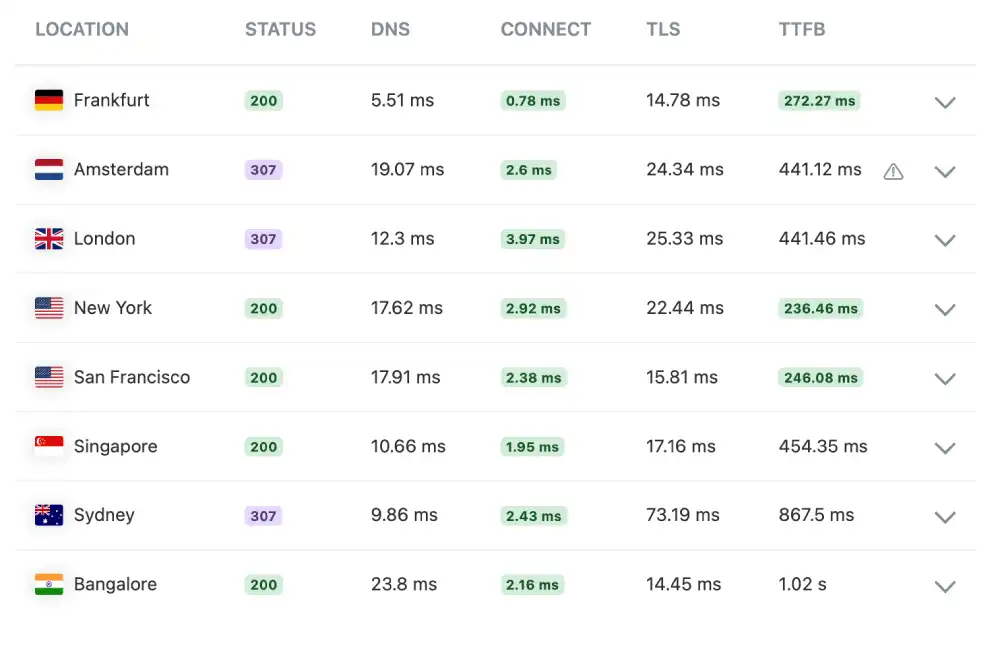Click the US flag beside San Francisco
1000x645 pixels.
[x=48, y=377]
